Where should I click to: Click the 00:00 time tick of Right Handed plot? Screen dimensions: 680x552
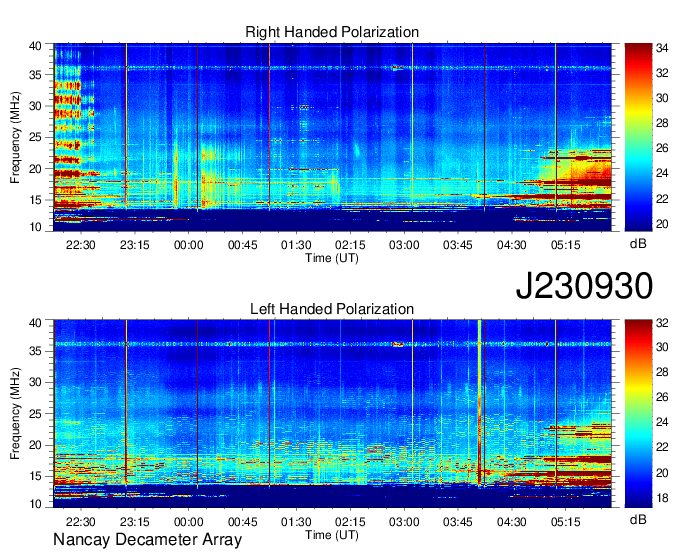pyautogui.click(x=188, y=245)
